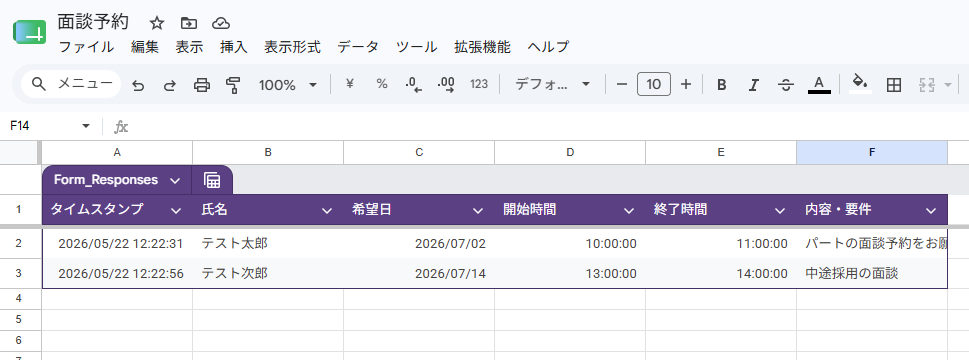Select the paint format roller icon
This screenshot has height=360, width=969.
[233, 85]
